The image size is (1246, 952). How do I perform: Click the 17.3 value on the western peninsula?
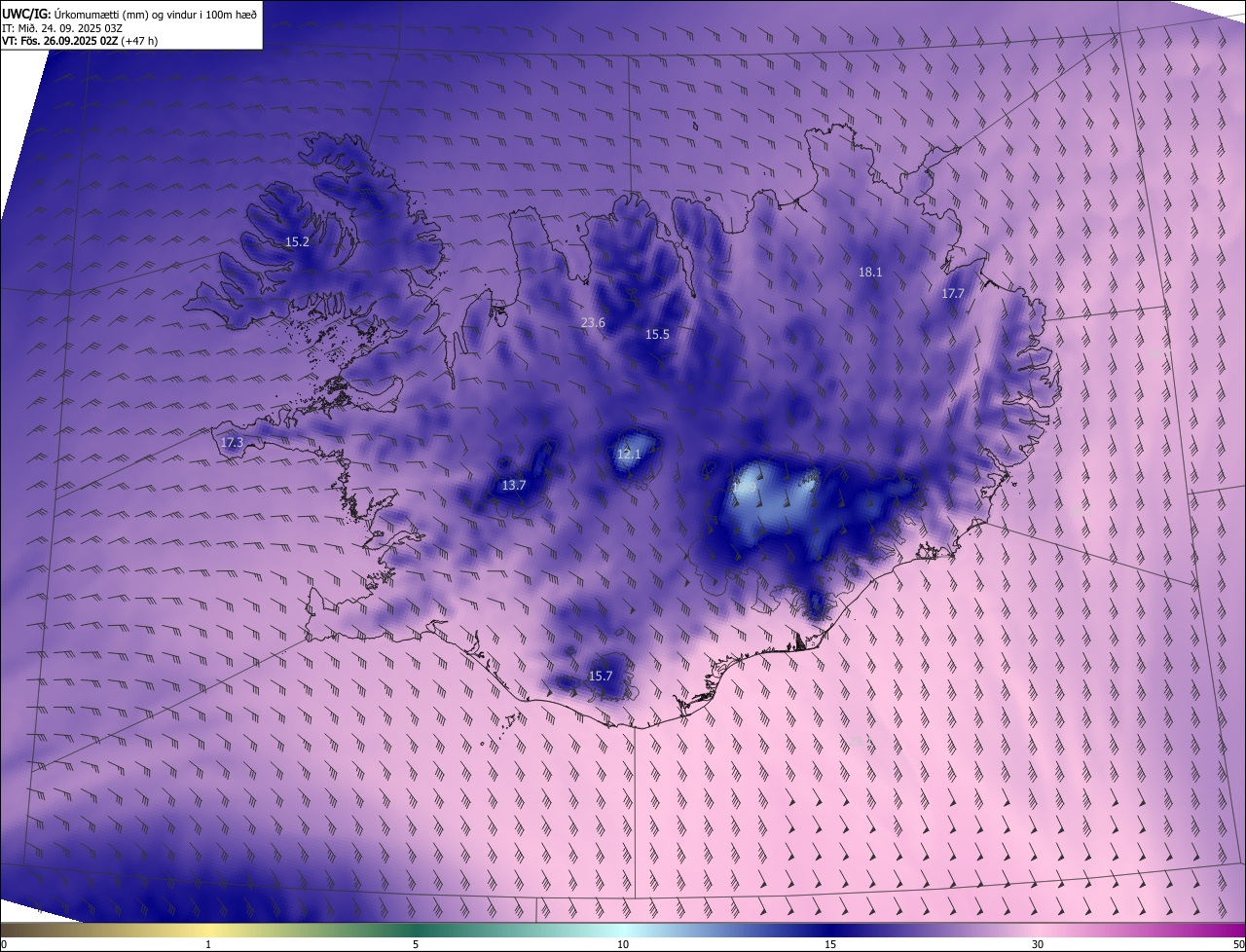tap(232, 443)
